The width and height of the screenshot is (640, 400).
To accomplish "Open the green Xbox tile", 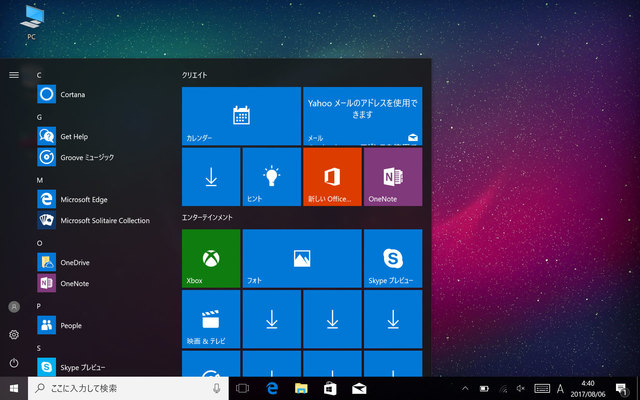I will coord(211,258).
